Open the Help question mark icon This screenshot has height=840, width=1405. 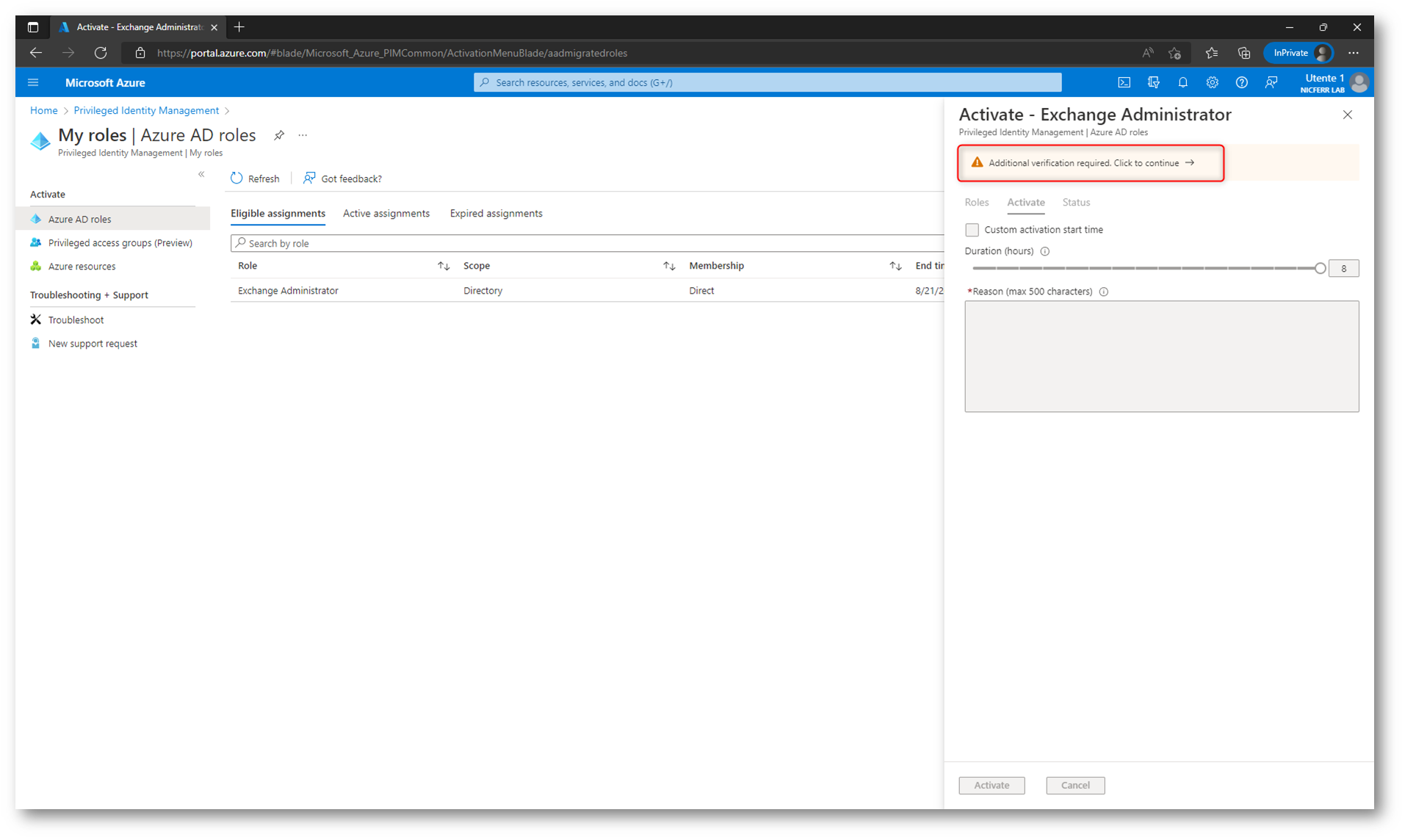(1241, 83)
